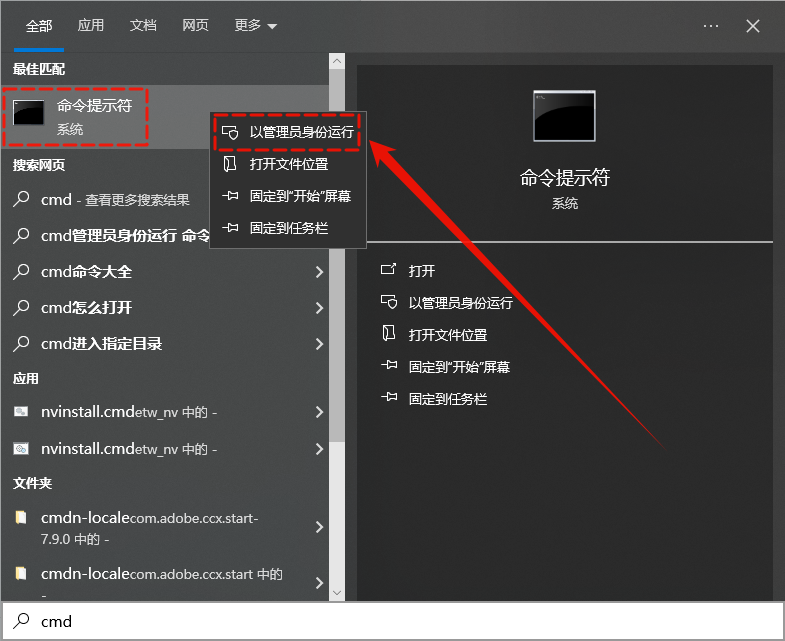
Task: Click 固定到任务栏 in the right details pane
Action: 448,399
